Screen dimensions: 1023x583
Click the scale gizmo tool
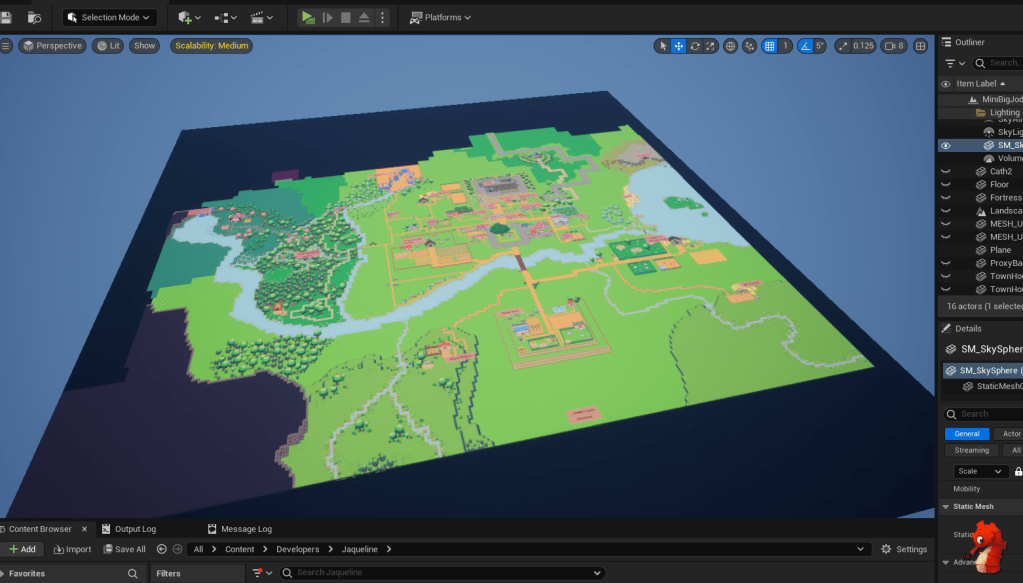(710, 46)
